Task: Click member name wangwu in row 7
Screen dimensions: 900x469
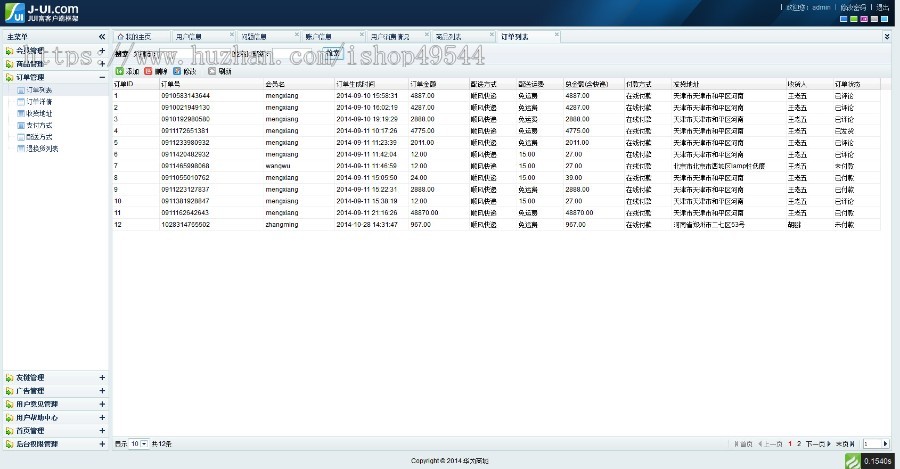Action: [278, 166]
